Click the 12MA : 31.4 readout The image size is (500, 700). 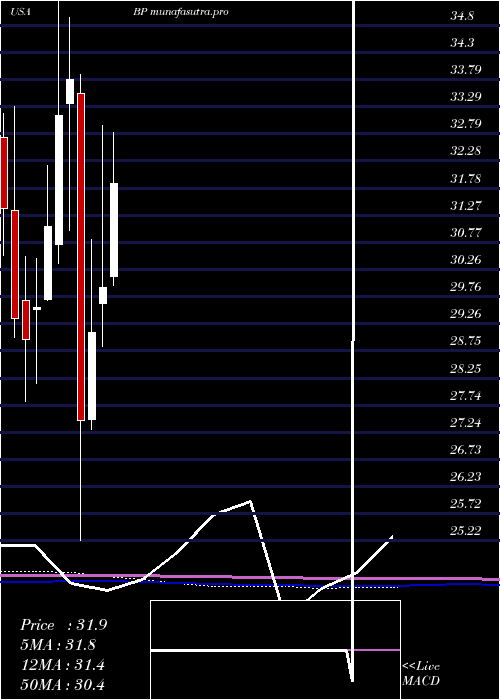[x=62, y=665]
